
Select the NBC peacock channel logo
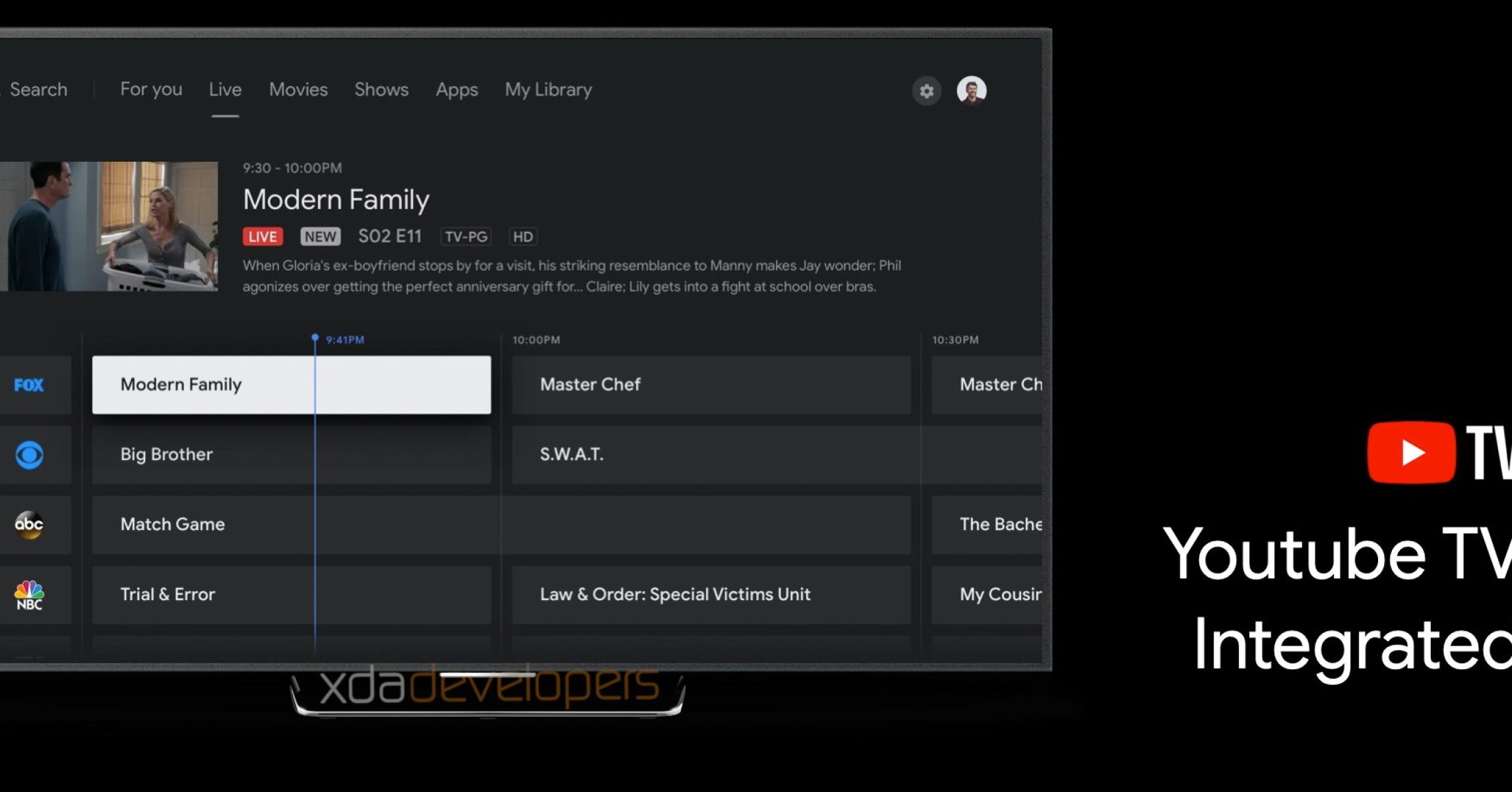pyautogui.click(x=29, y=595)
